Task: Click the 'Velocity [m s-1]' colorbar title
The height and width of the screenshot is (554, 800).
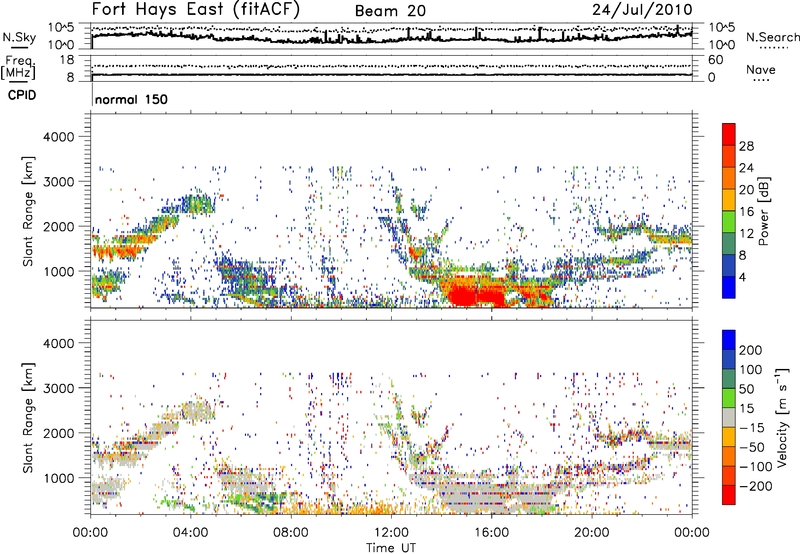Action: coord(782,417)
